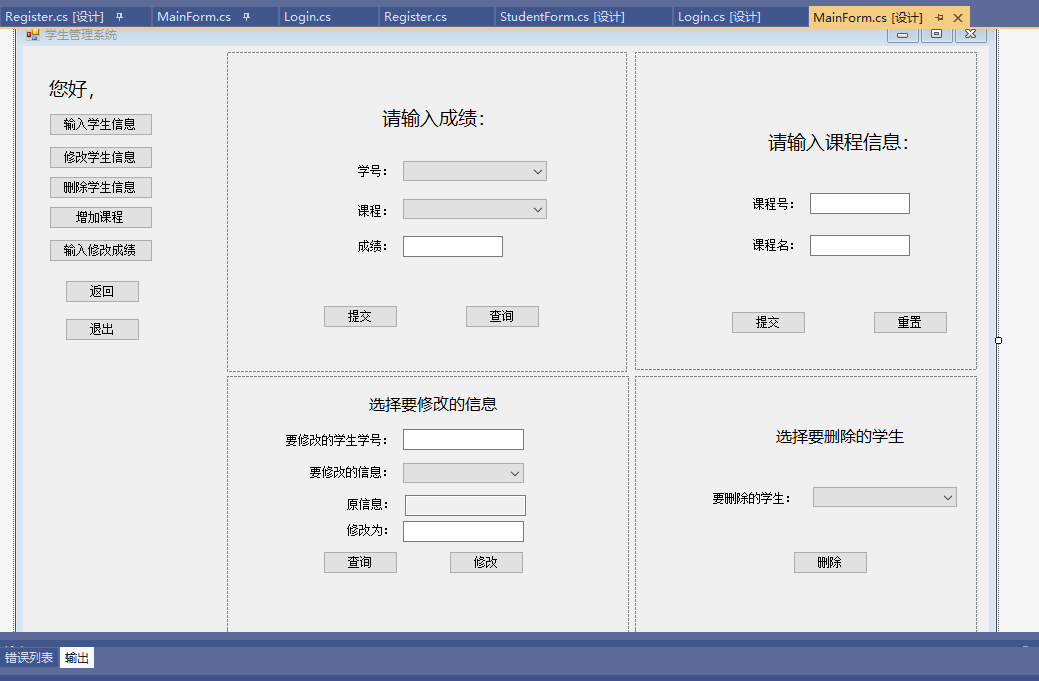Image resolution: width=1039 pixels, height=681 pixels.
Task: Unpin the active MainForm.cs [设计] tab
Action: click(x=939, y=17)
